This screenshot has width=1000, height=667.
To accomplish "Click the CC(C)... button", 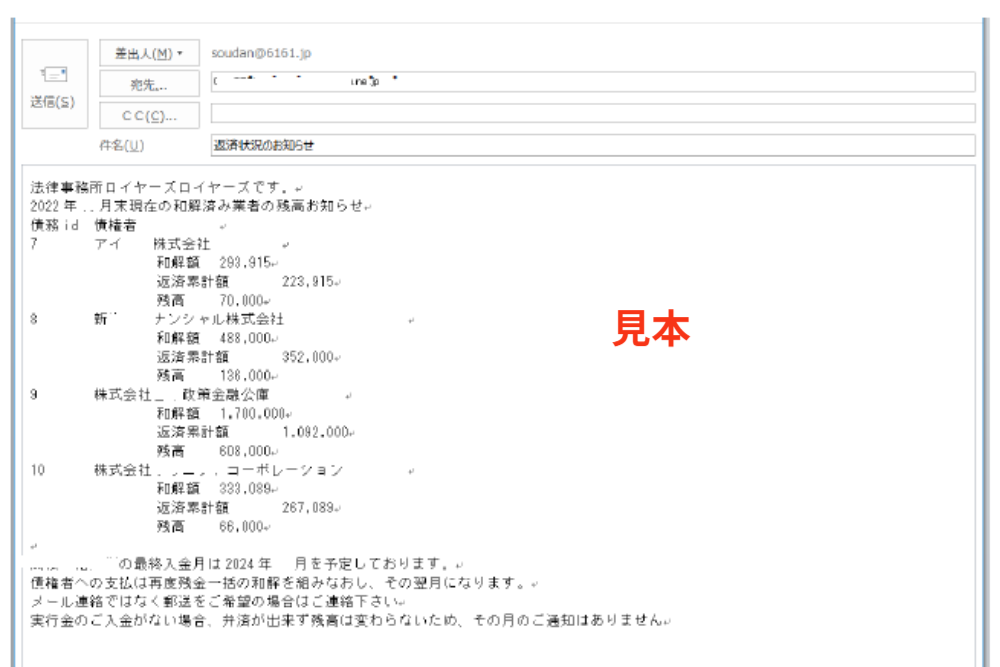I will click(149, 115).
